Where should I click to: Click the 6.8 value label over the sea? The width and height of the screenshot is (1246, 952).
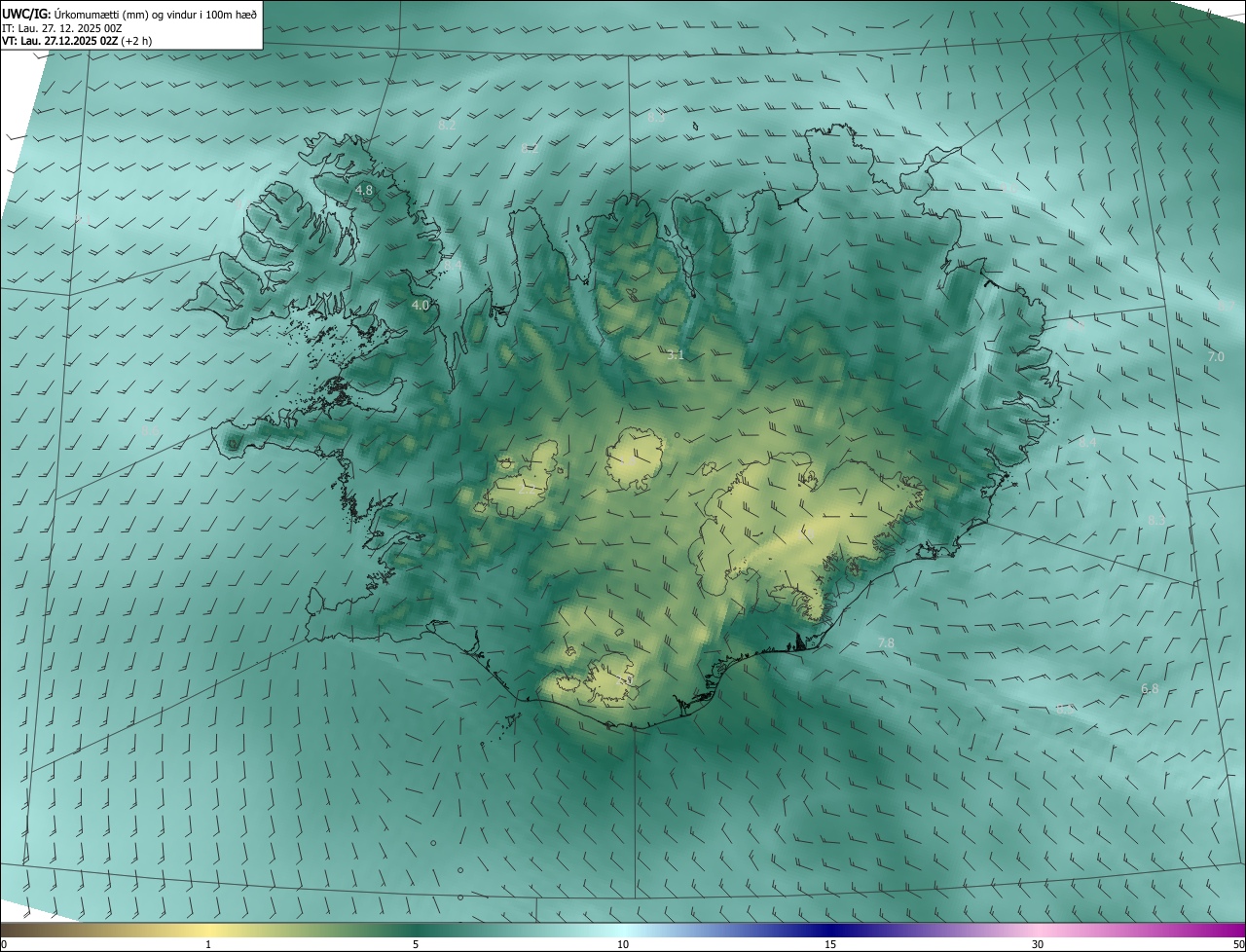pos(1150,688)
